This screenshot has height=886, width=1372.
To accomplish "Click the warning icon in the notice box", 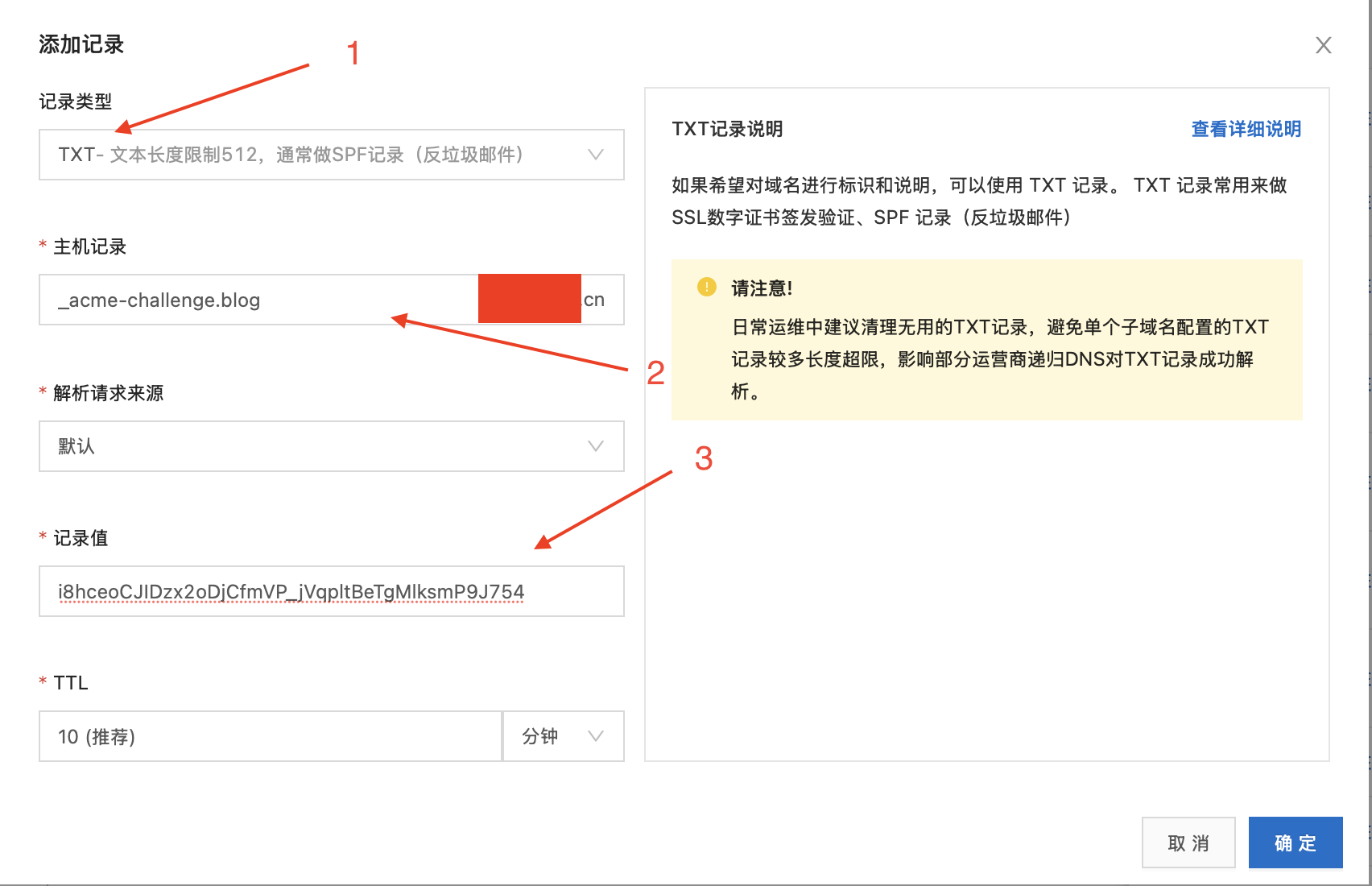I will click(706, 287).
